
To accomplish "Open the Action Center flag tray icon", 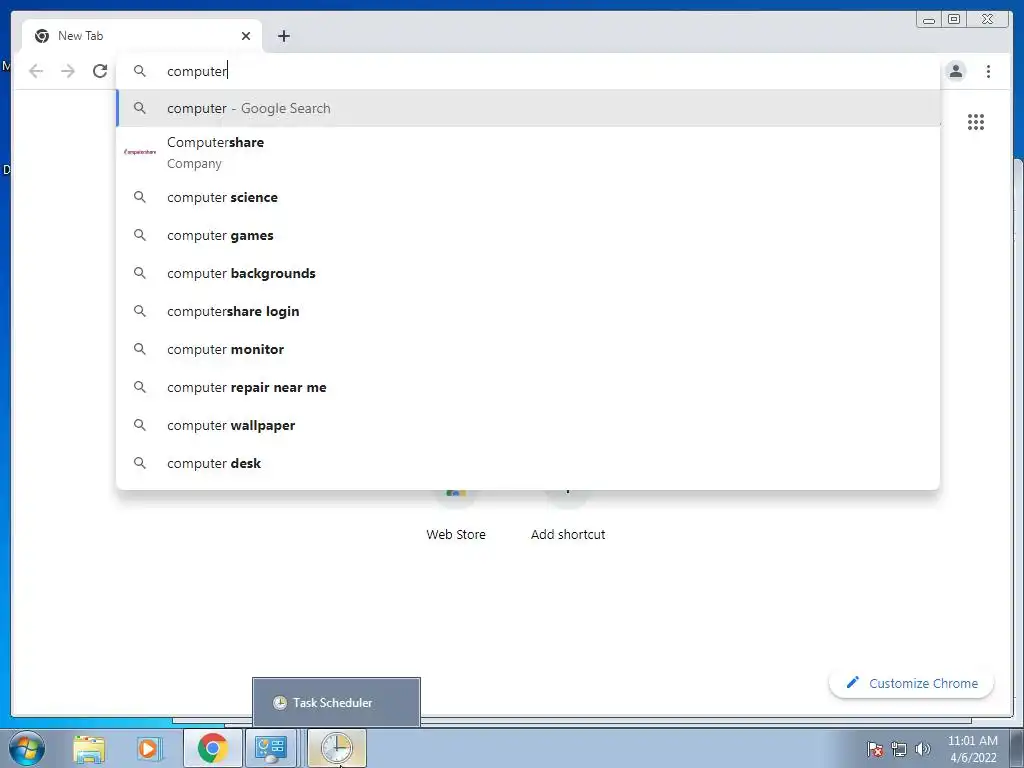I will click(875, 749).
